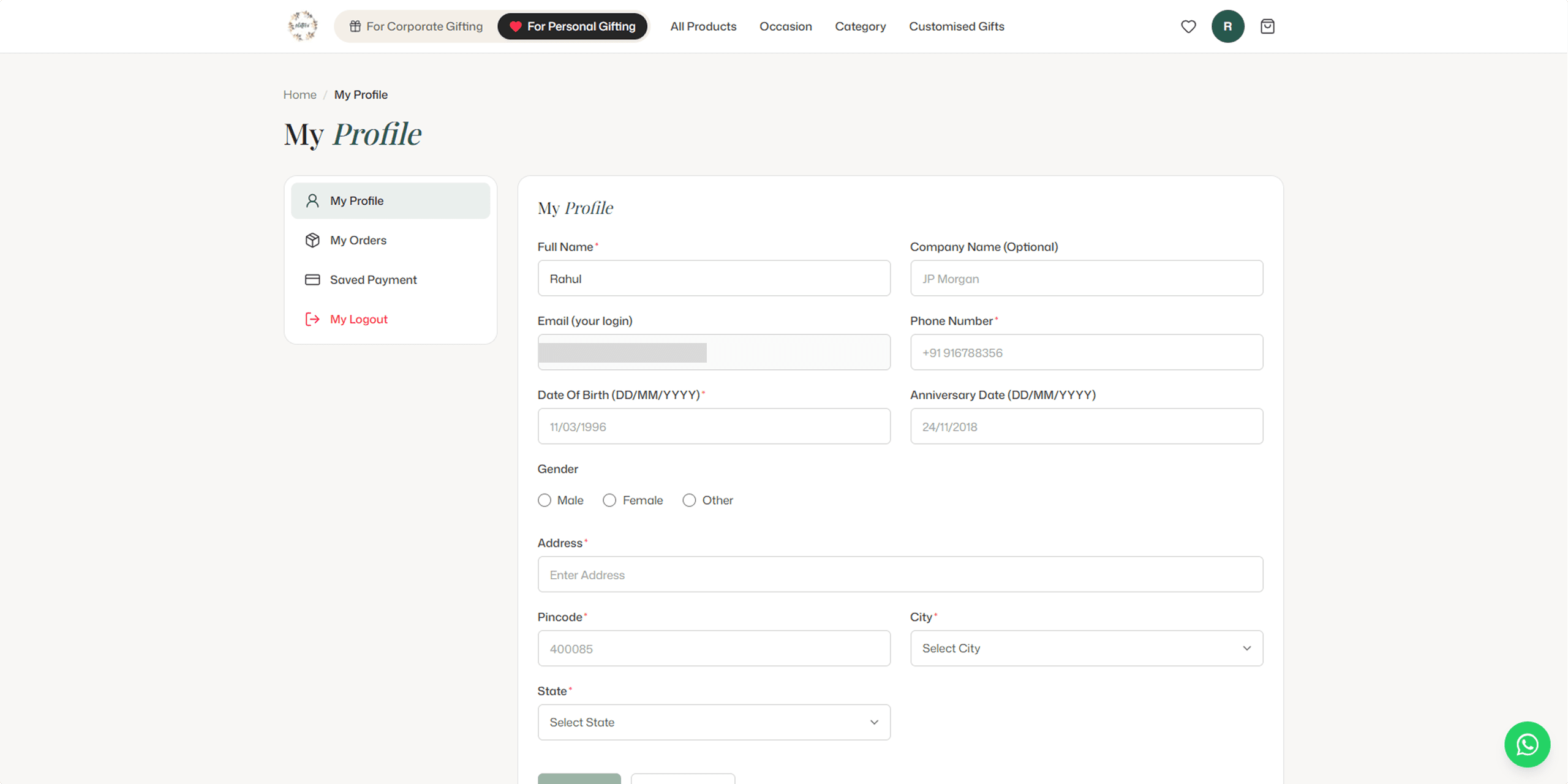Click the gift box icon for Corporate Gifting
Screen dimensions: 1568x784
coord(355,26)
